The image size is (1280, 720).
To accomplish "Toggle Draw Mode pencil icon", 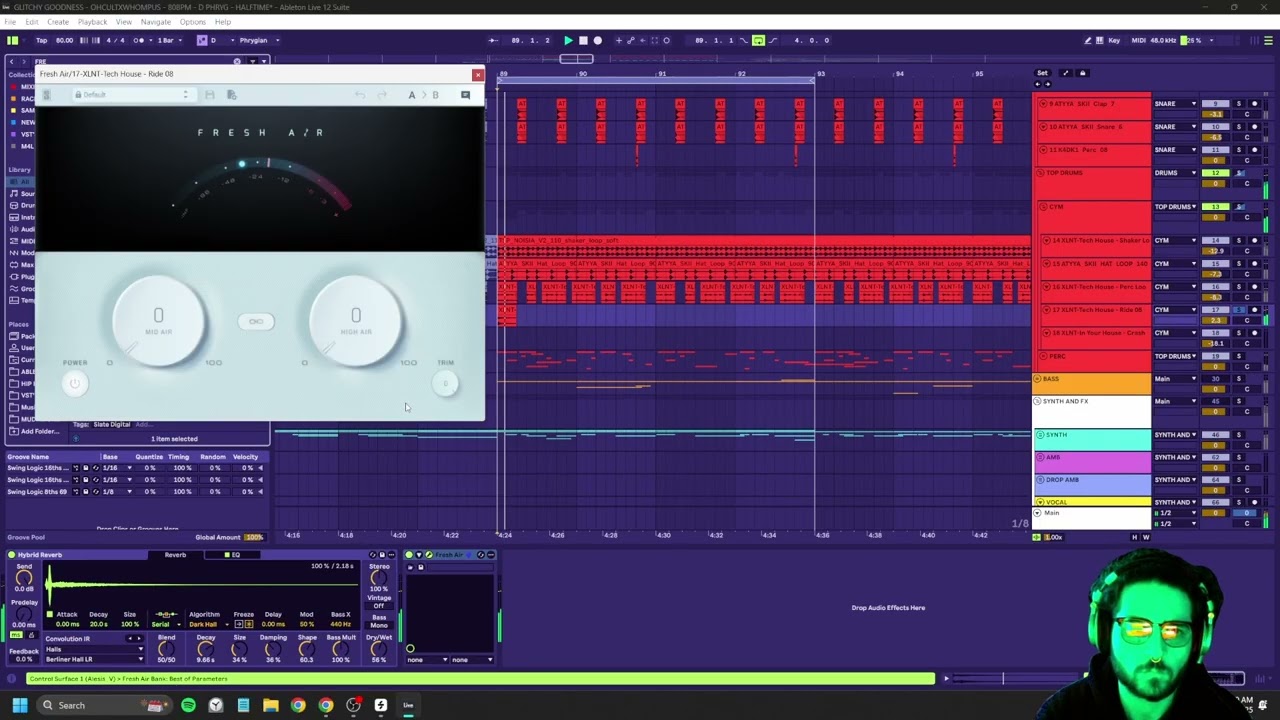I will (x=1087, y=40).
